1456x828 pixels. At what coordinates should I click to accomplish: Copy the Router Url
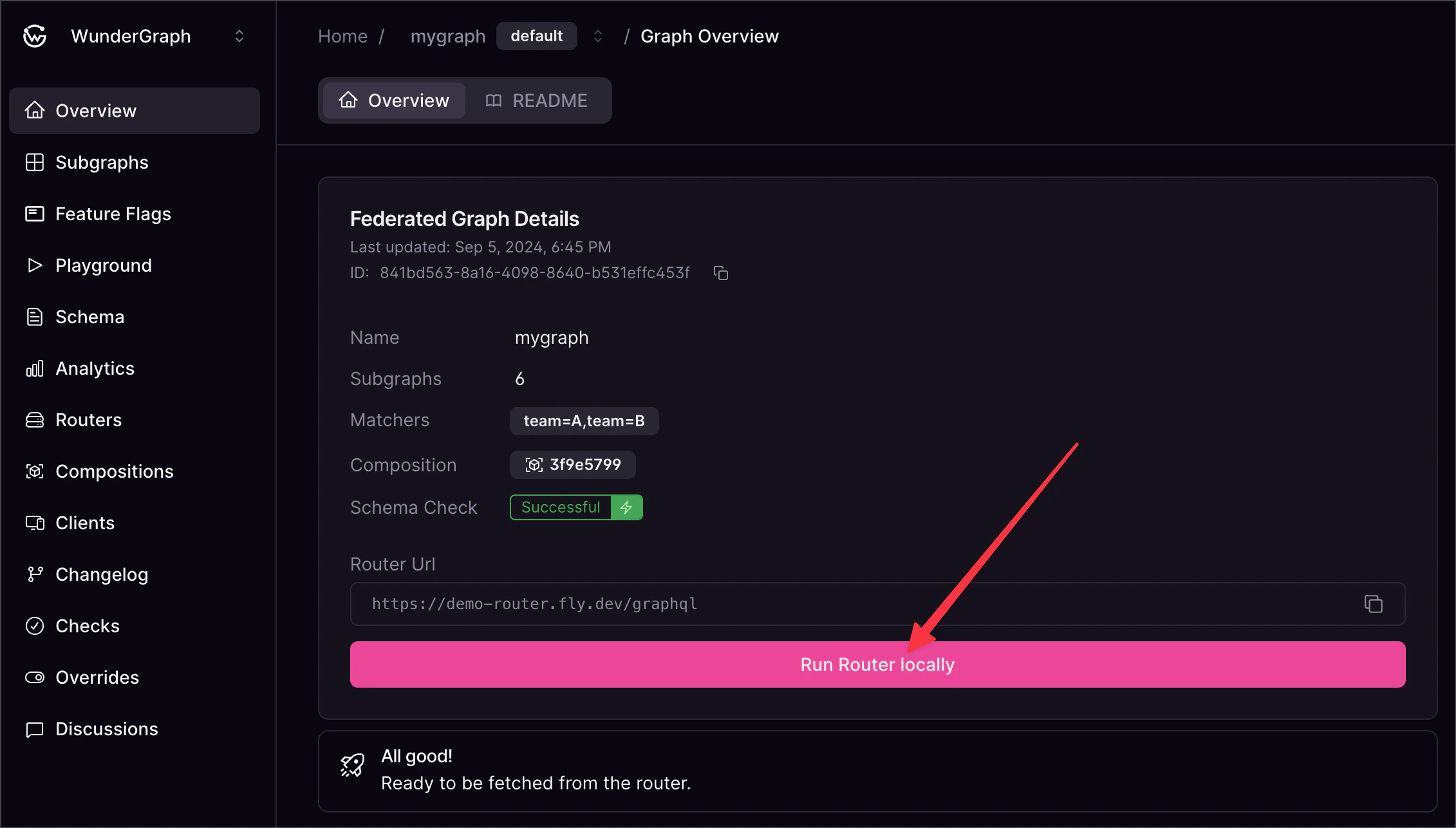coord(1374,604)
